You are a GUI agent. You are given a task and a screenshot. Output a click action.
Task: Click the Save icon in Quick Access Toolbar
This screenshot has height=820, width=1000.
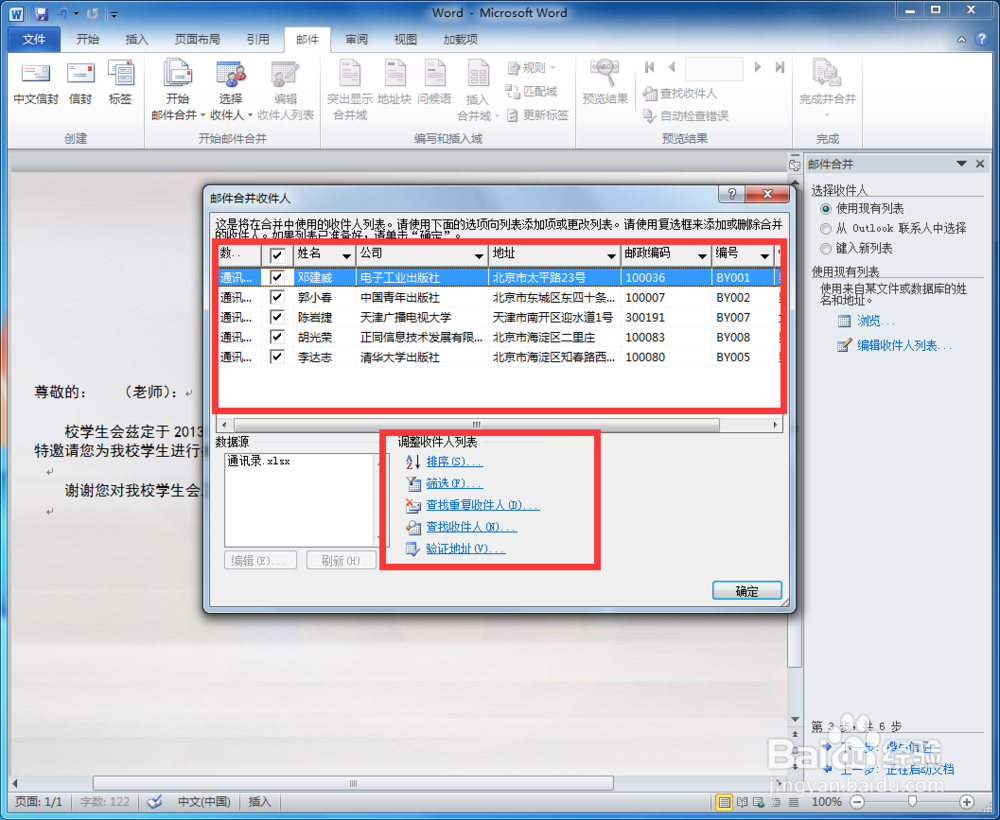click(x=41, y=13)
